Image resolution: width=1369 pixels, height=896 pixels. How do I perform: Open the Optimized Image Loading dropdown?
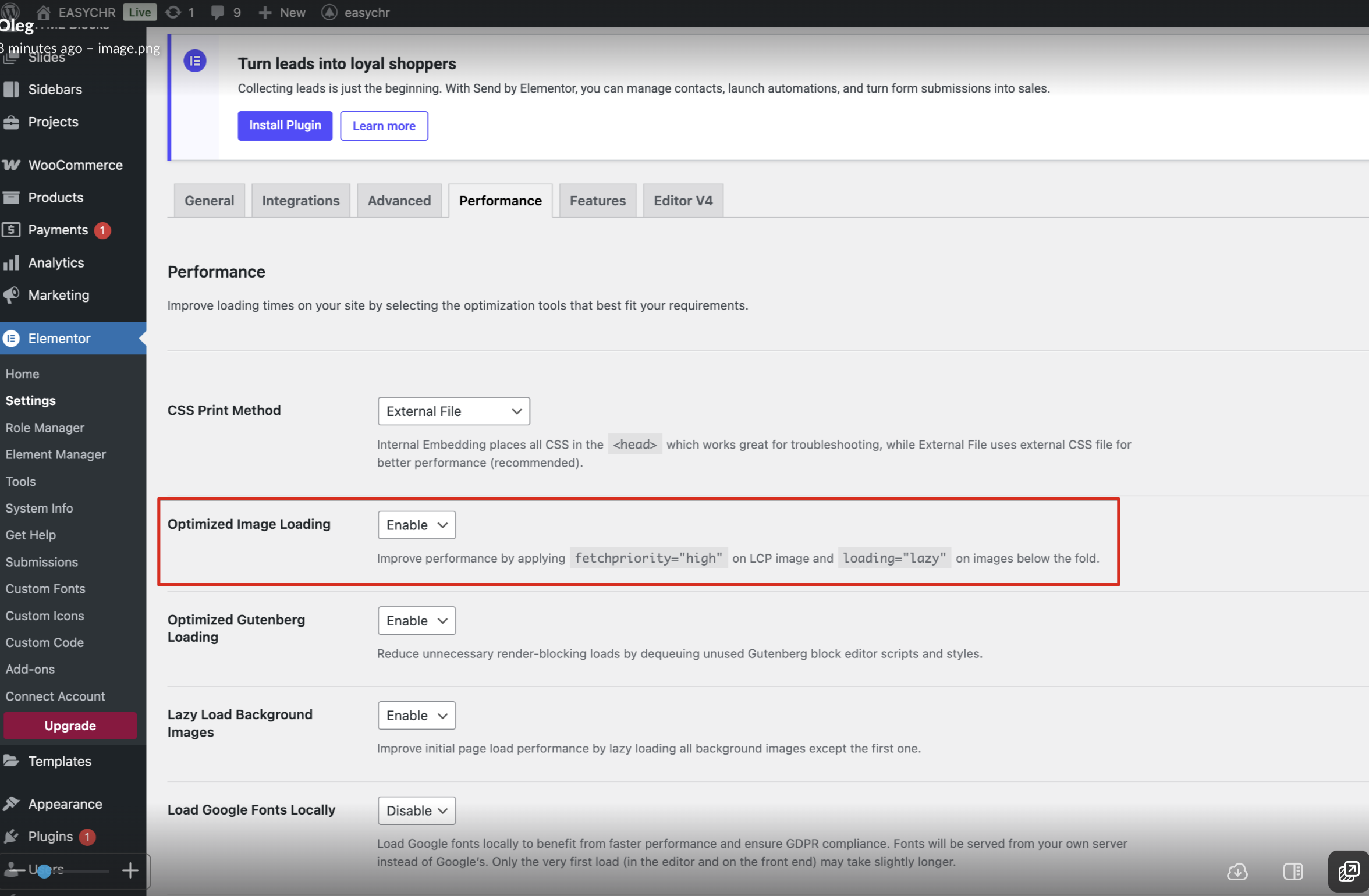click(x=416, y=525)
